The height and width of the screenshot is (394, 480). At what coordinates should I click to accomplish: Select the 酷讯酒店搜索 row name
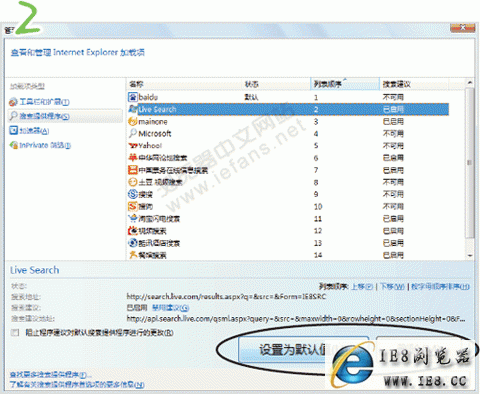point(159,243)
